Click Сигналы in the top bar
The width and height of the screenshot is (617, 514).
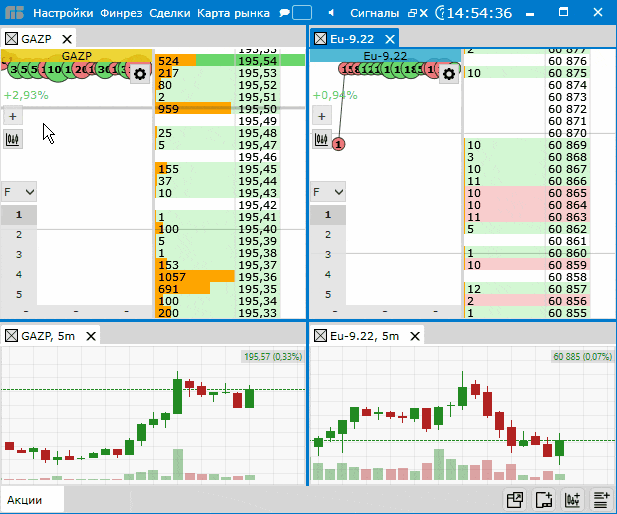point(375,14)
